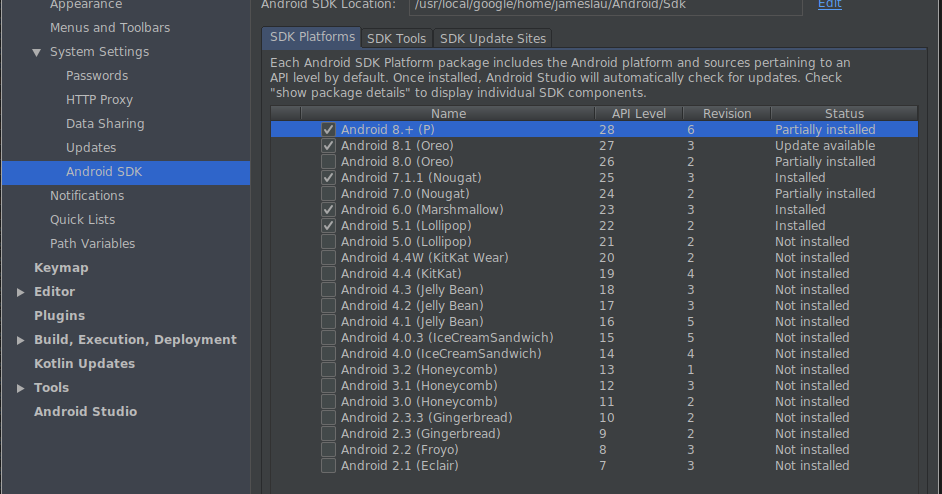Open HTTP Proxy settings
The height and width of the screenshot is (494, 942).
[99, 100]
